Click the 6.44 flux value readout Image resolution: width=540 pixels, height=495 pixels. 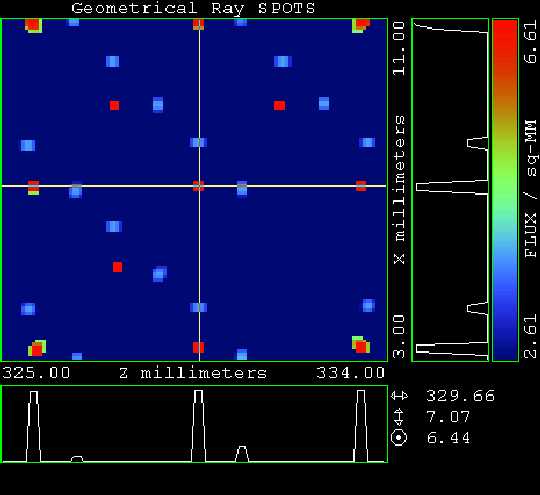[448, 438]
